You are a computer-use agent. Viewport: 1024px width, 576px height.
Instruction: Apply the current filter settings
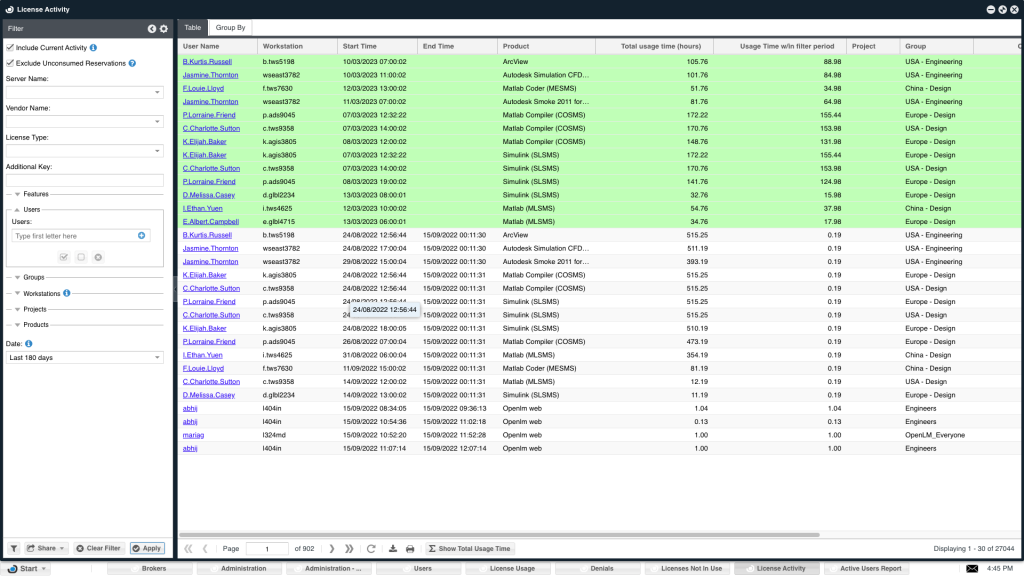(147, 548)
